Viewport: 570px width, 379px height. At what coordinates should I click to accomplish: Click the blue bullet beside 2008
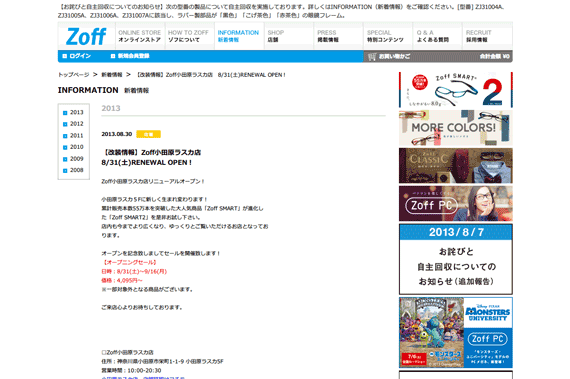point(65,170)
